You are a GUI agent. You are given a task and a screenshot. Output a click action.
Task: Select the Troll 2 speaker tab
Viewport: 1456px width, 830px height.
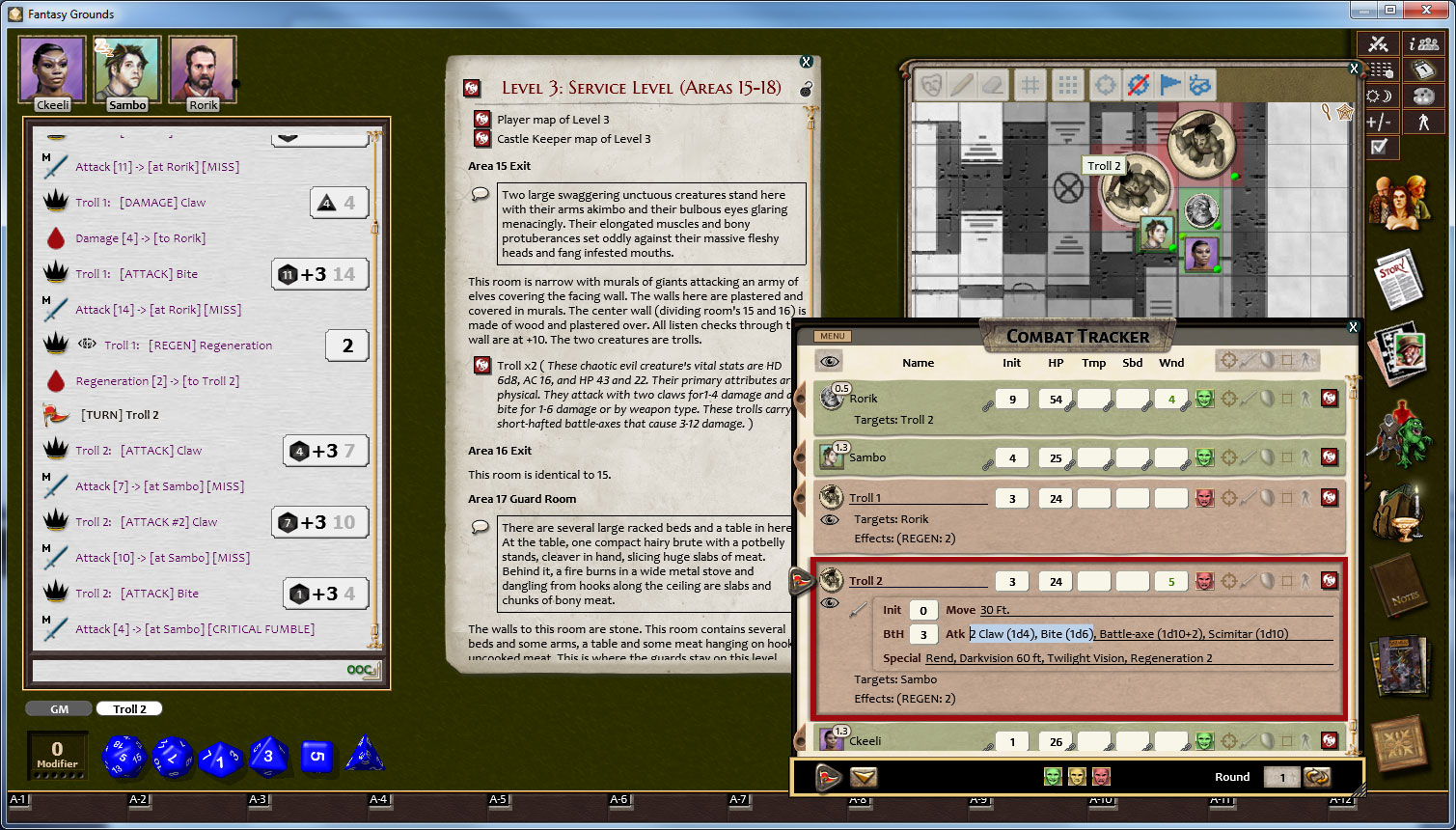tap(129, 709)
